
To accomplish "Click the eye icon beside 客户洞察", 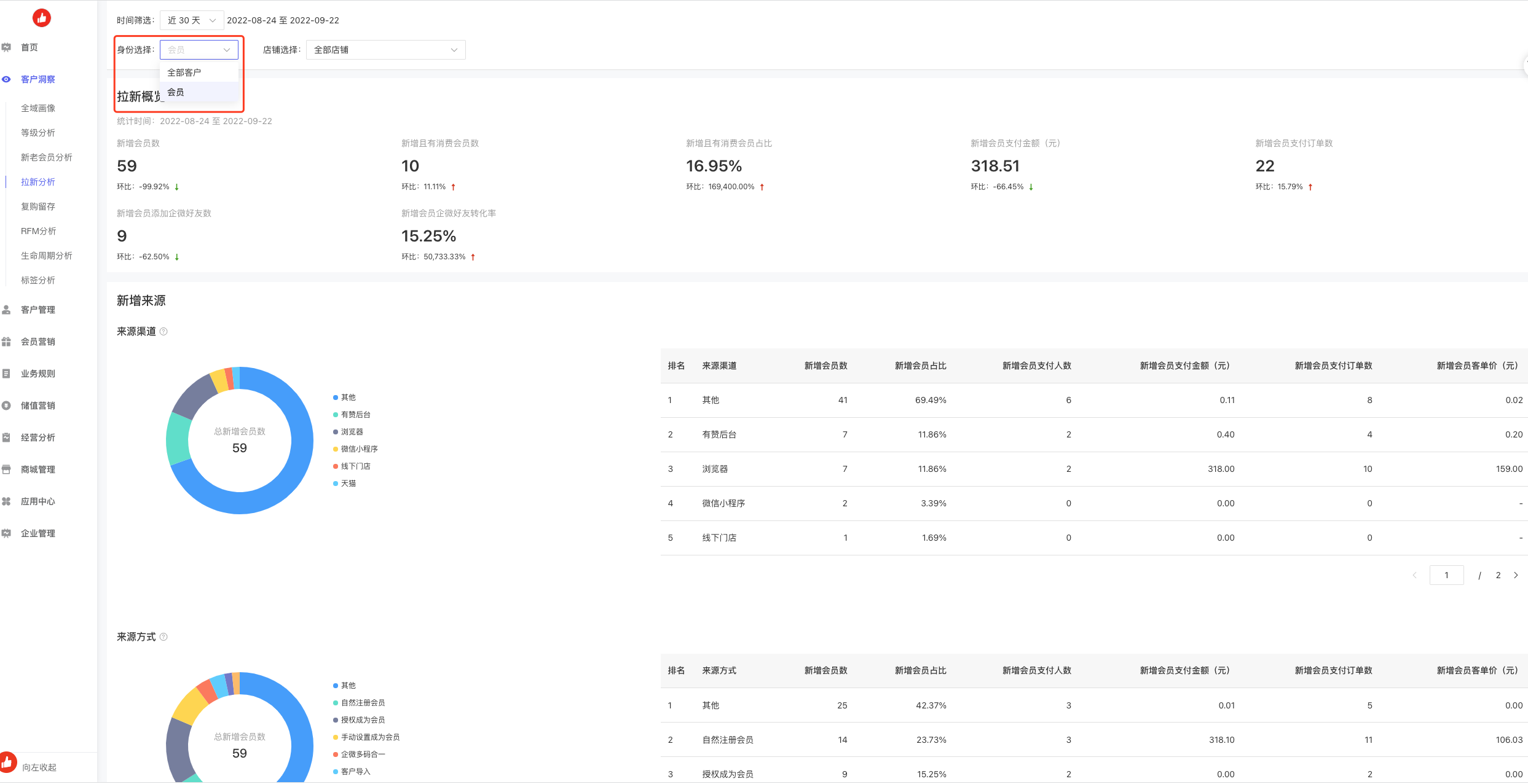I will (7, 79).
